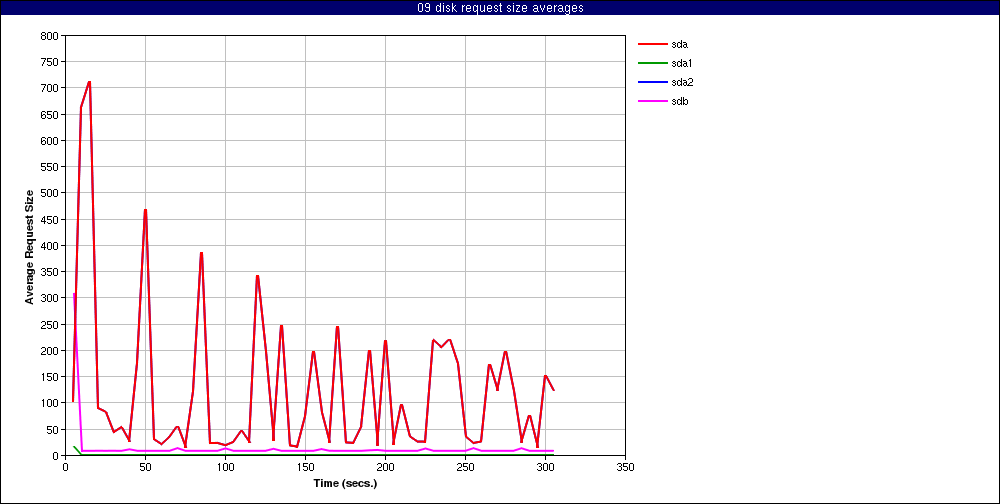Click the 100 x-axis tick label
1000x504 pixels.
click(x=225, y=467)
